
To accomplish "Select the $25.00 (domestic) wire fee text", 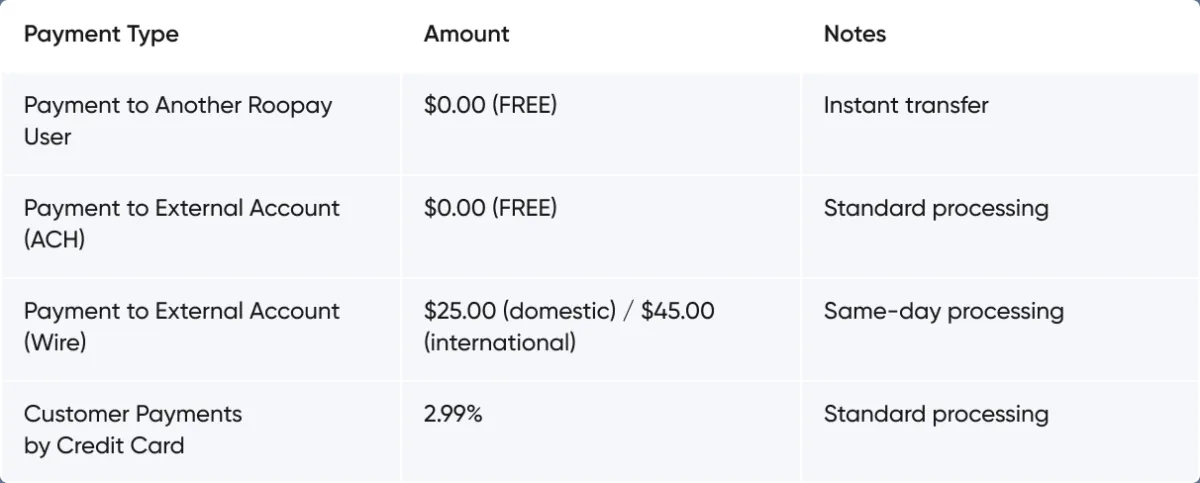I will [x=519, y=311].
